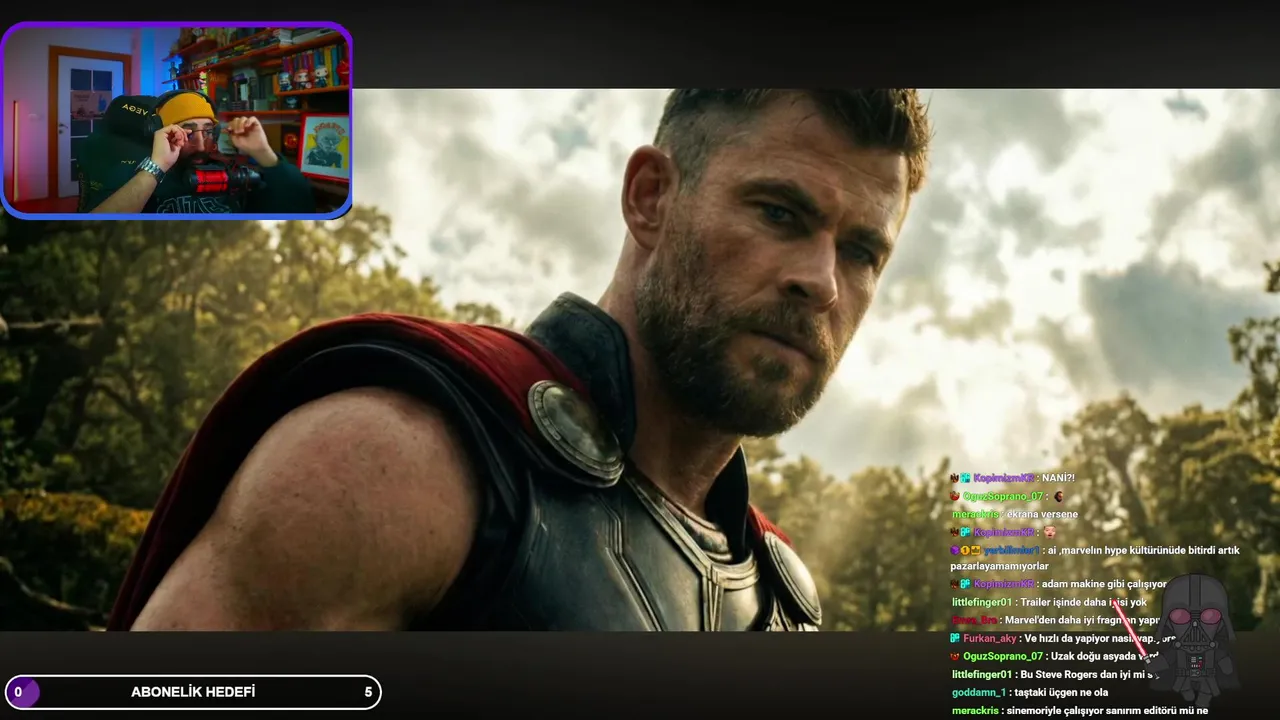Click the main Thor video frame
Viewport: 1280px width, 720px height.
[x=640, y=360]
